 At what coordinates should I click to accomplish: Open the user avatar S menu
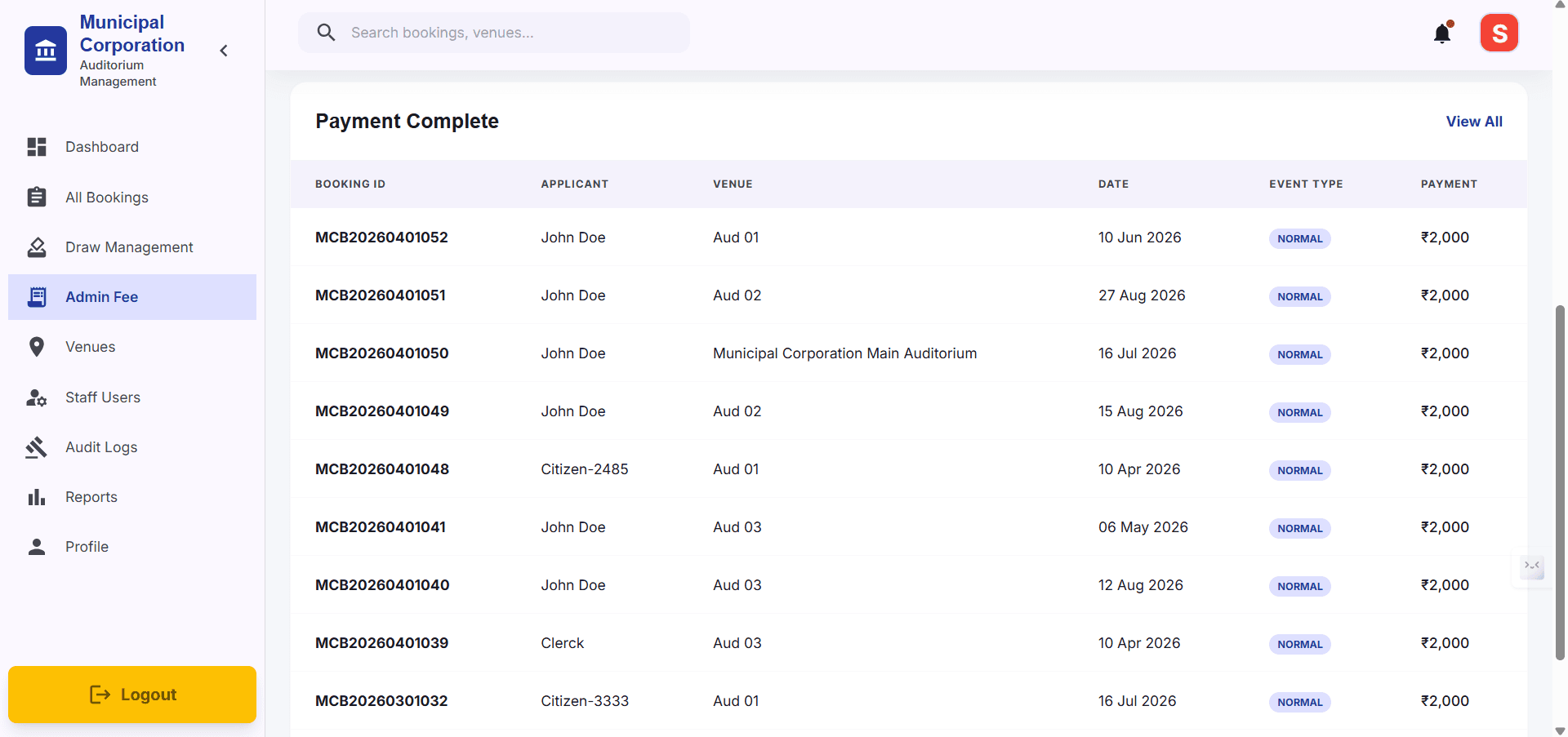pos(1499,33)
